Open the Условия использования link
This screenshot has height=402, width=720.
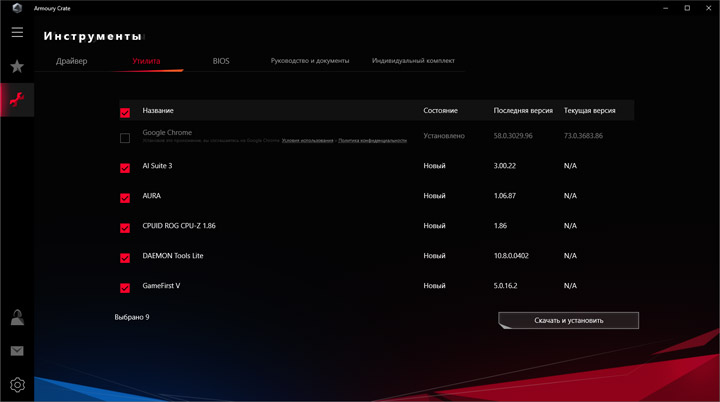pyautogui.click(x=307, y=141)
